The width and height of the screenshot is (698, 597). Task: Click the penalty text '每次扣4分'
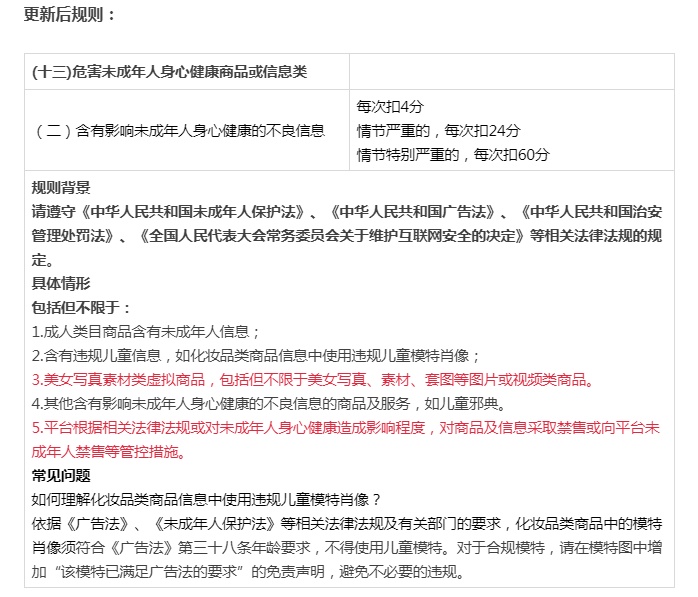pyautogui.click(x=390, y=106)
